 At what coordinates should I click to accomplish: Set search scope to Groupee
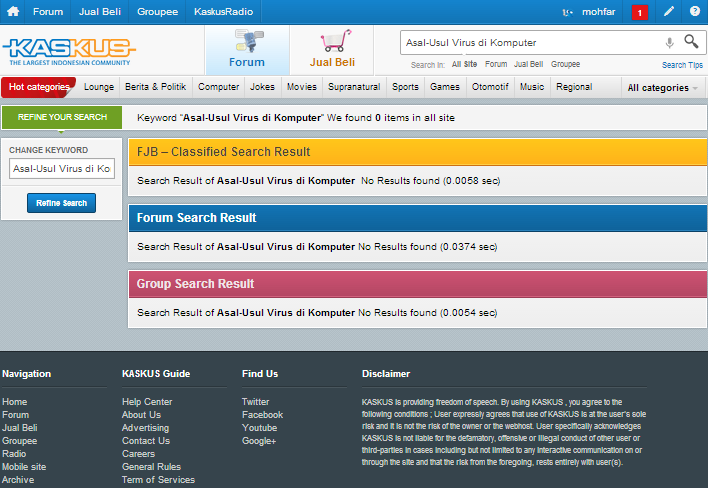[x=565, y=64]
